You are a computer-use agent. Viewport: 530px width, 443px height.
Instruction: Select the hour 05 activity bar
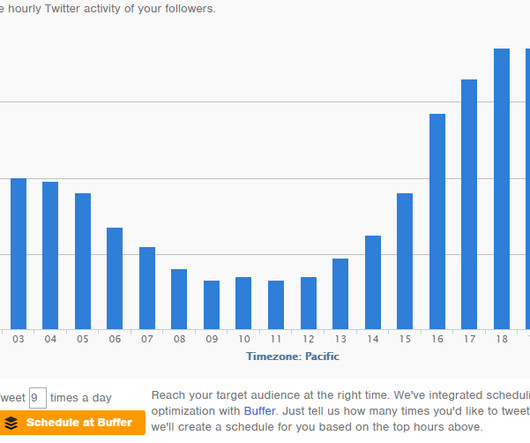[83, 261]
